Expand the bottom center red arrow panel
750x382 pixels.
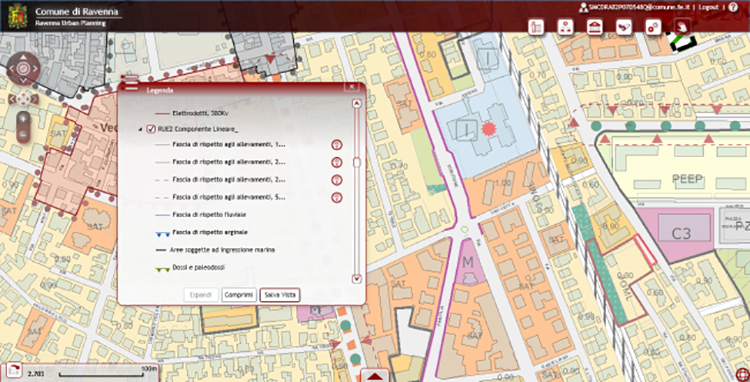(375, 376)
